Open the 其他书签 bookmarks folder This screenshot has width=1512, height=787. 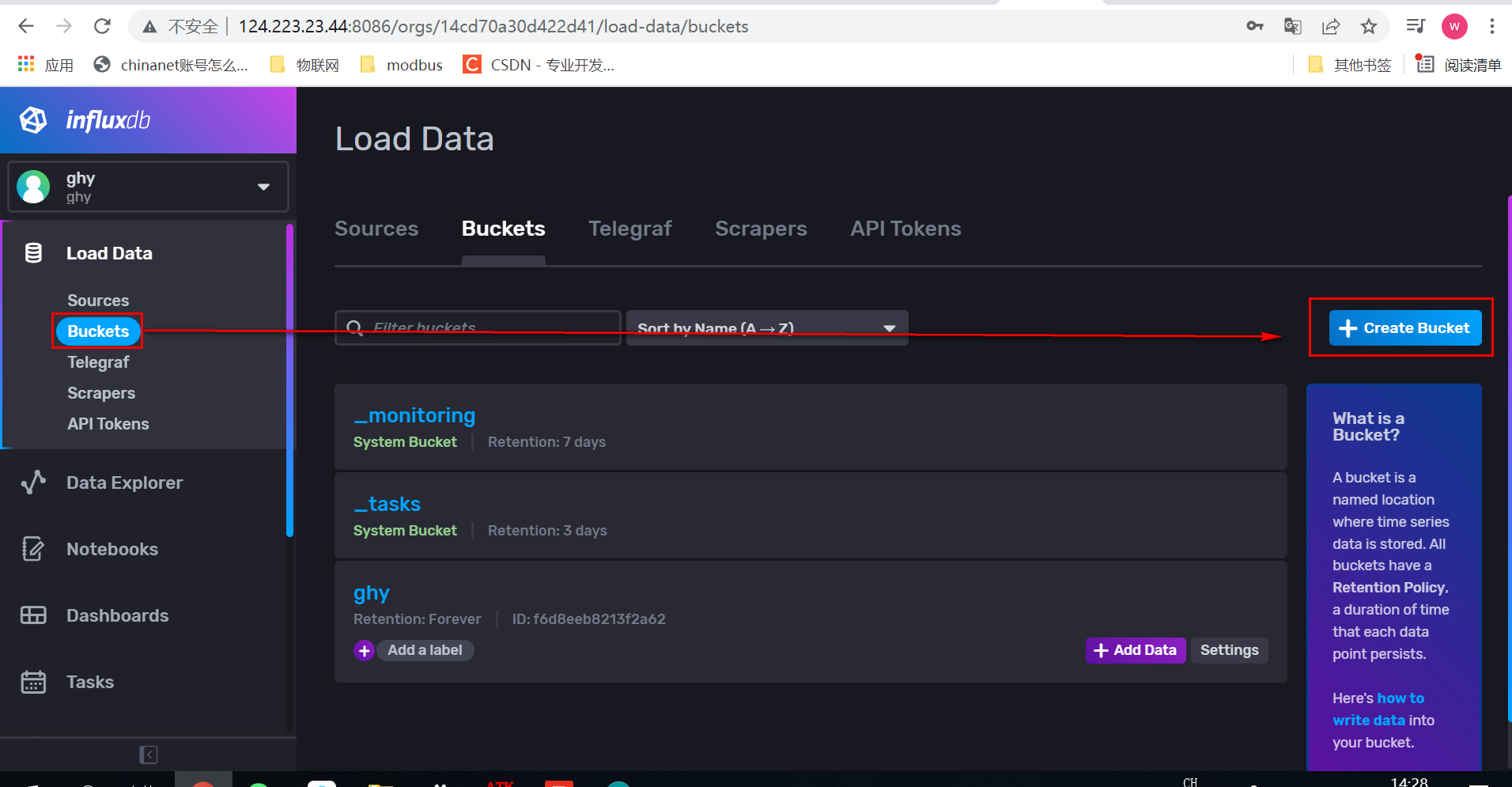[x=1350, y=65]
